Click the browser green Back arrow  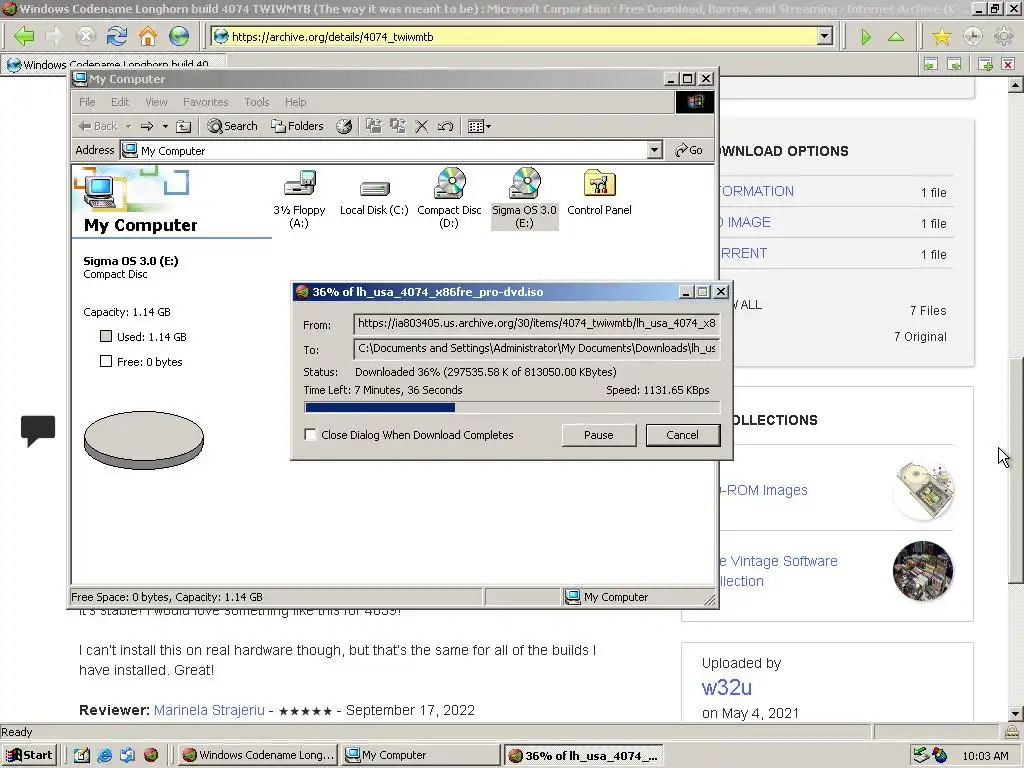[x=24, y=37]
